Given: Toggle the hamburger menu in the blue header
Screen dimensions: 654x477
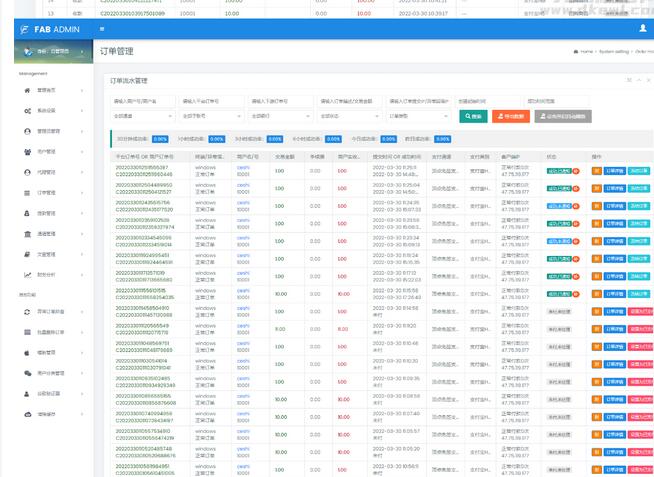Looking at the screenshot, I should pyautogui.click(x=102, y=29).
